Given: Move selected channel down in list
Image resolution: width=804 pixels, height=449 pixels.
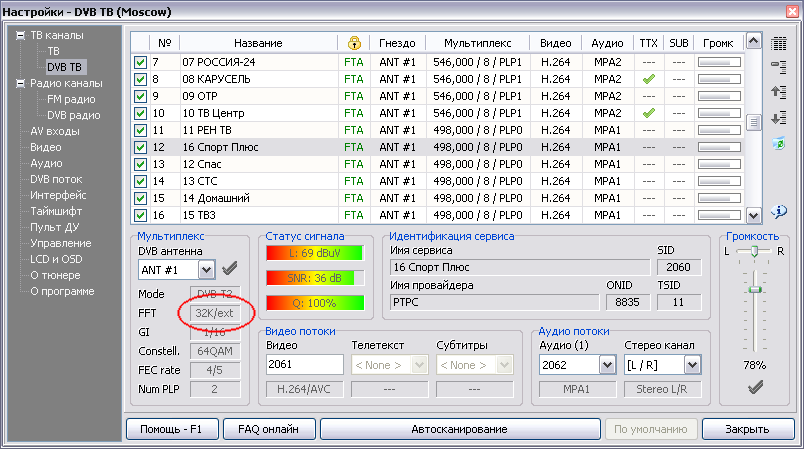Looking at the screenshot, I should tap(780, 117).
